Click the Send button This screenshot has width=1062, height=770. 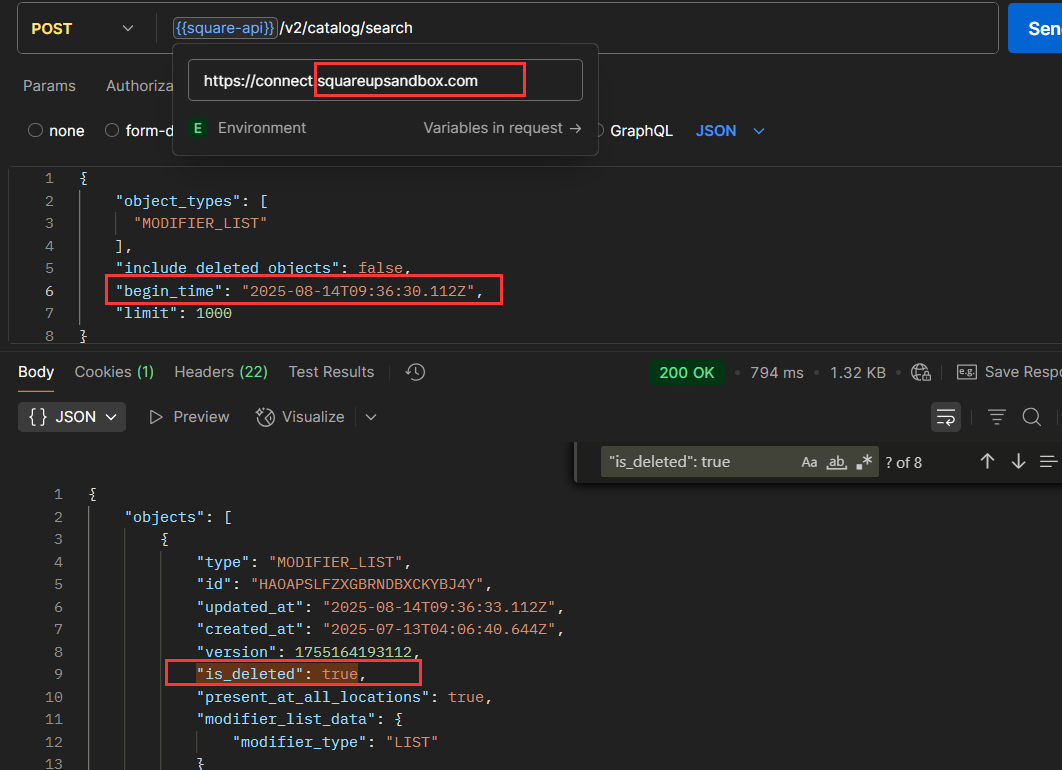click(1036, 28)
